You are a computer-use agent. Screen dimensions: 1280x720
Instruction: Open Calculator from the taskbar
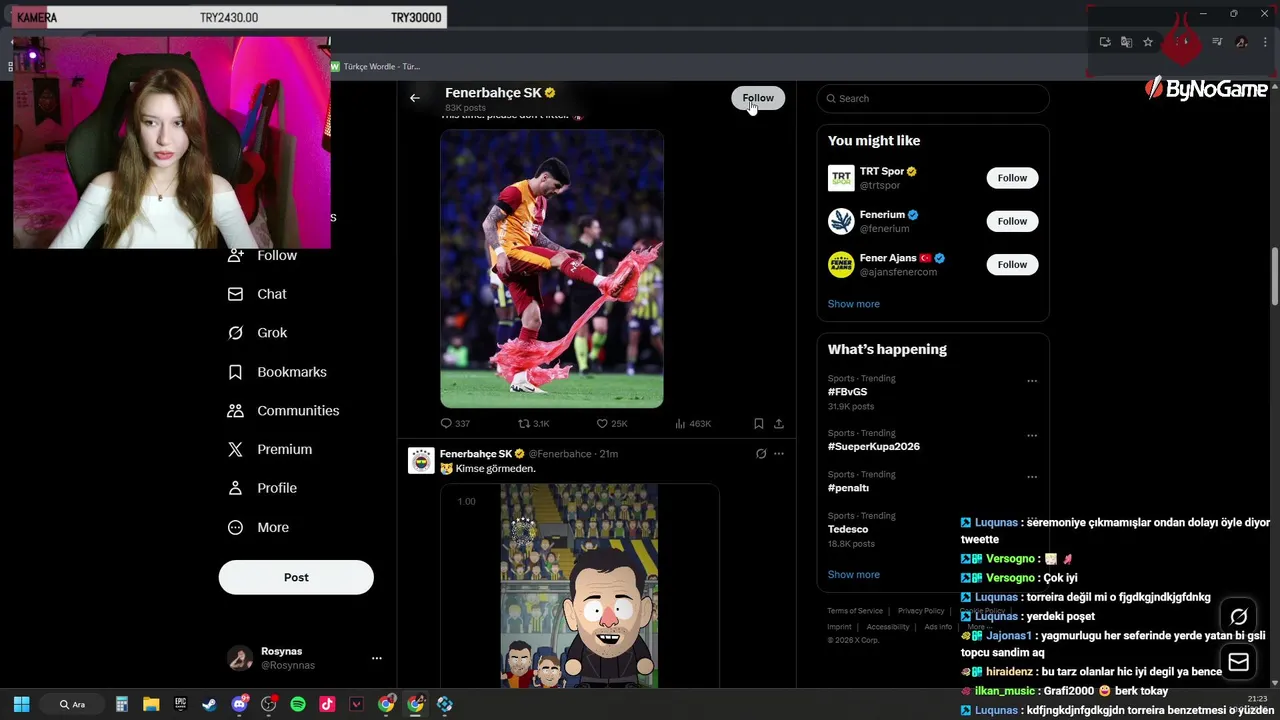(x=122, y=704)
